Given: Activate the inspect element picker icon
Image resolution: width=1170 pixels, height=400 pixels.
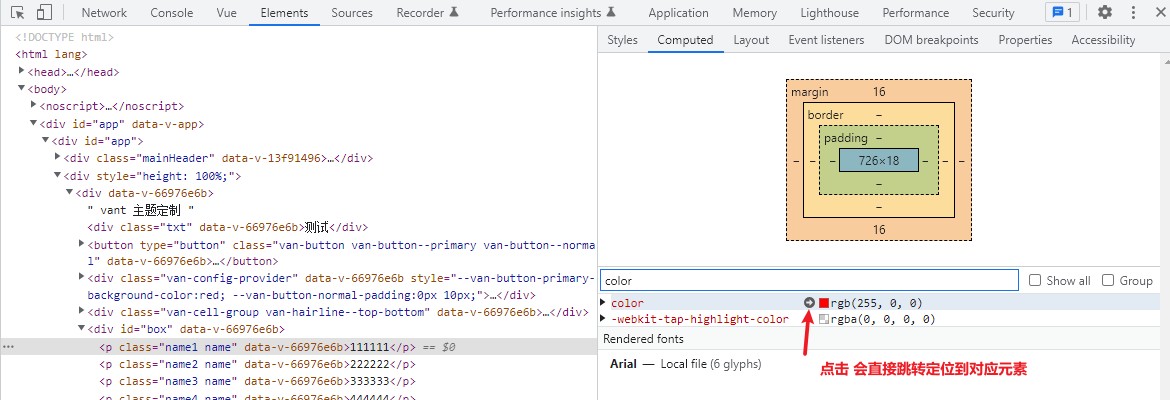Looking at the screenshot, I should [19, 13].
